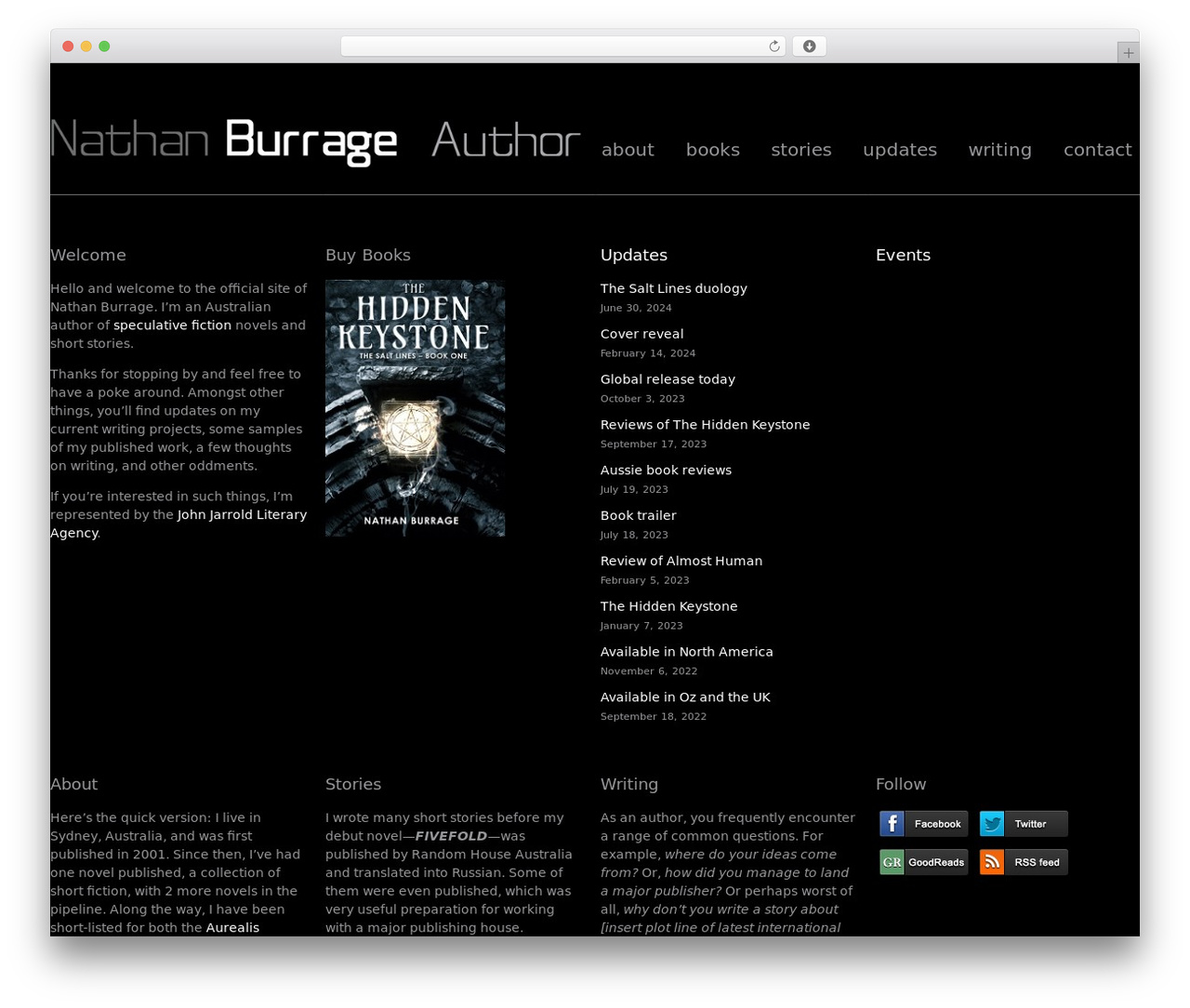Open The Hidden Keystone book cover
The width and height of the screenshot is (1190, 1008).
pyautogui.click(x=416, y=408)
